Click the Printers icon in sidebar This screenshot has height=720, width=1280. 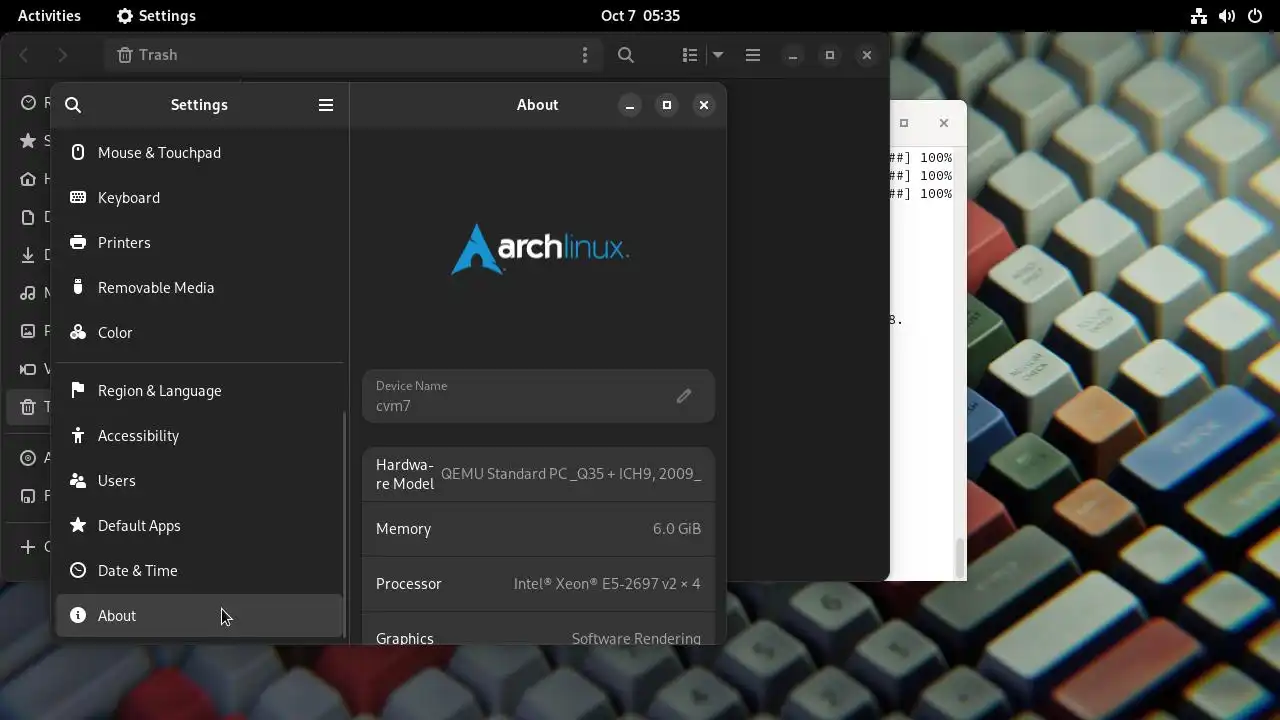click(x=78, y=242)
